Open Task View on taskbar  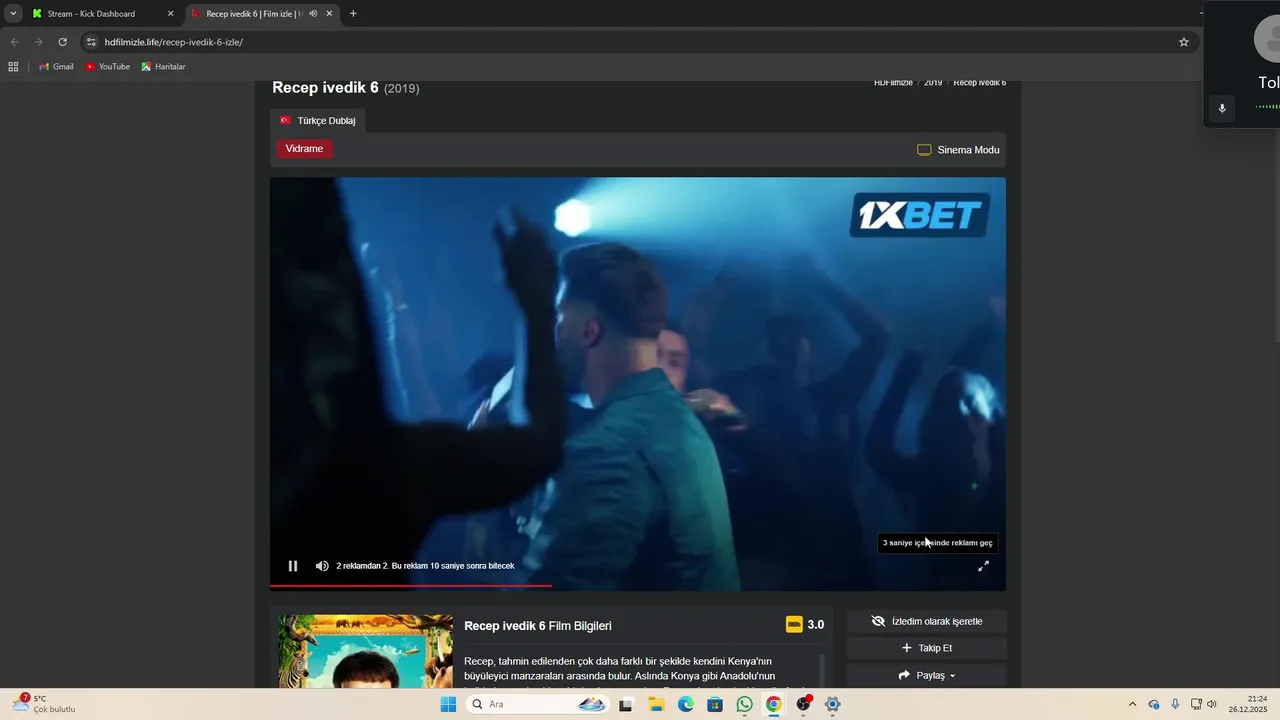coord(626,704)
